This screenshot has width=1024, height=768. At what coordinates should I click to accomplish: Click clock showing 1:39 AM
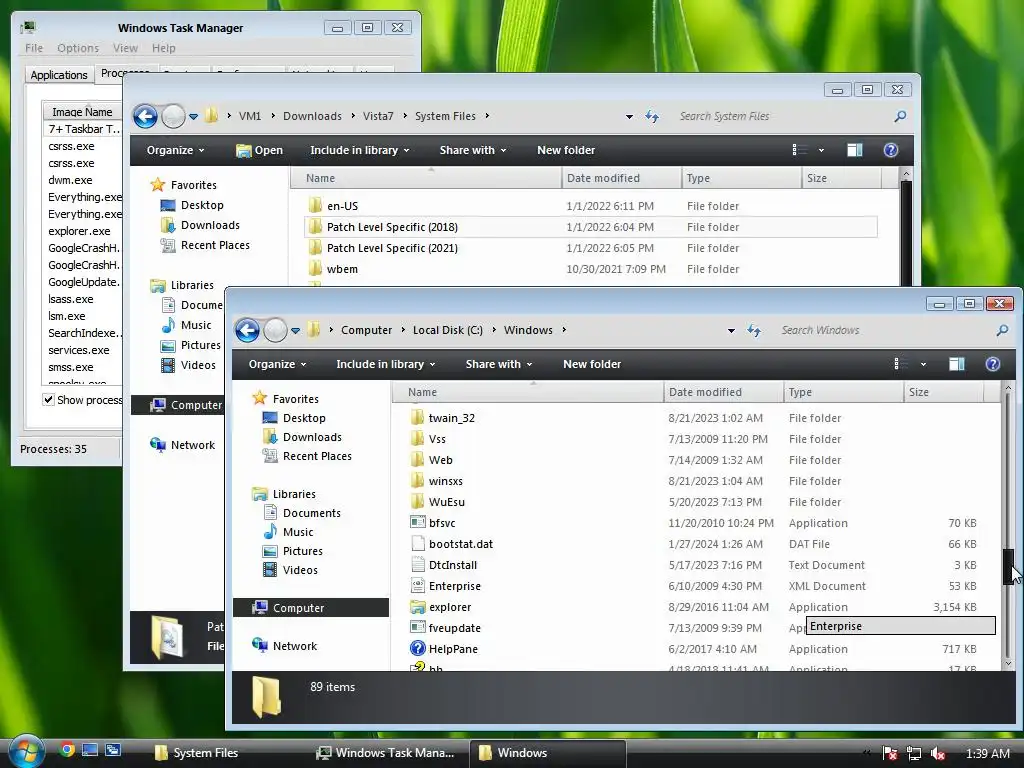(x=987, y=753)
